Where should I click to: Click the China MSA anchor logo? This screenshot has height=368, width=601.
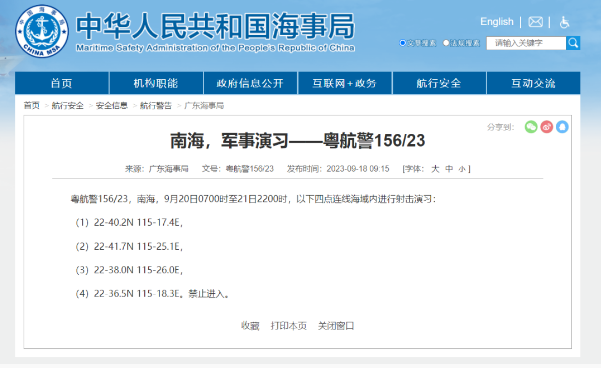coord(42,31)
